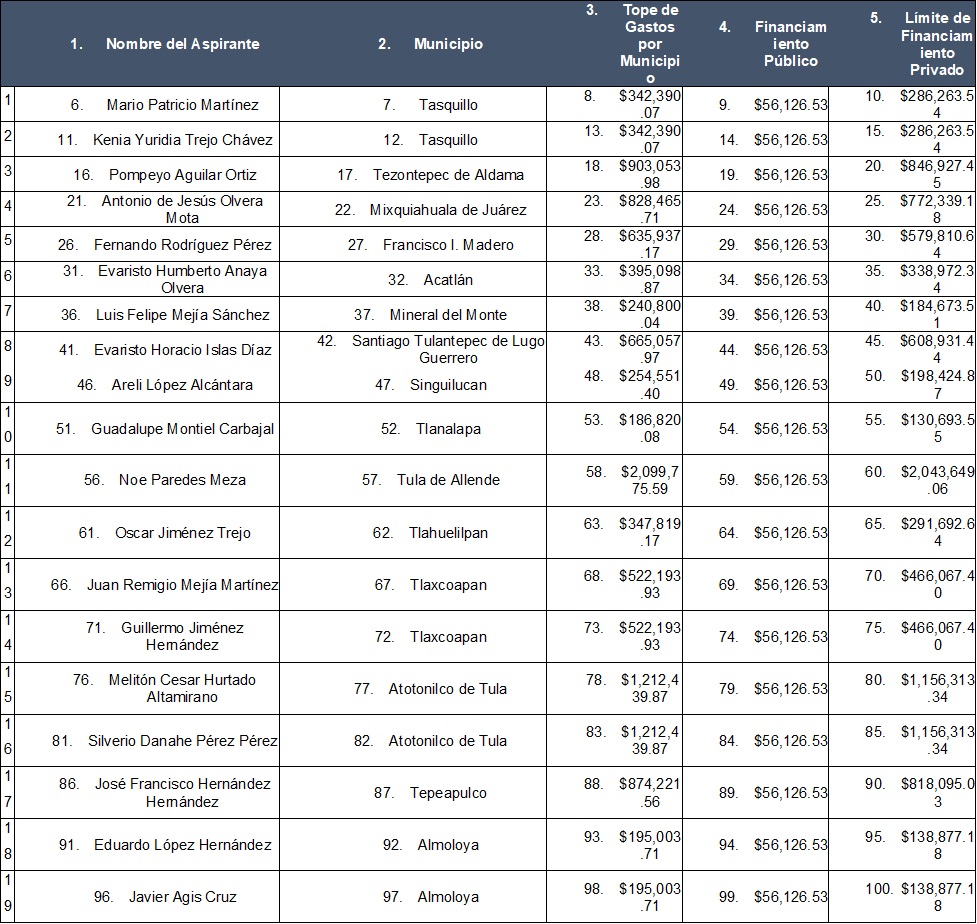Image resolution: width=977 pixels, height=924 pixels.
Task: Select municipio 'Mineral del Monte'
Action: 448,315
